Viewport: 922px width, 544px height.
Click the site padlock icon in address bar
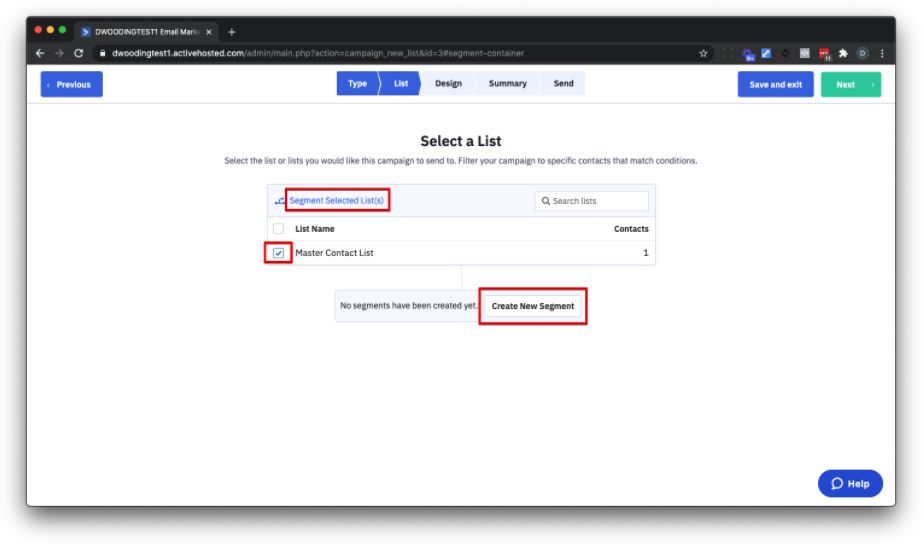click(100, 53)
